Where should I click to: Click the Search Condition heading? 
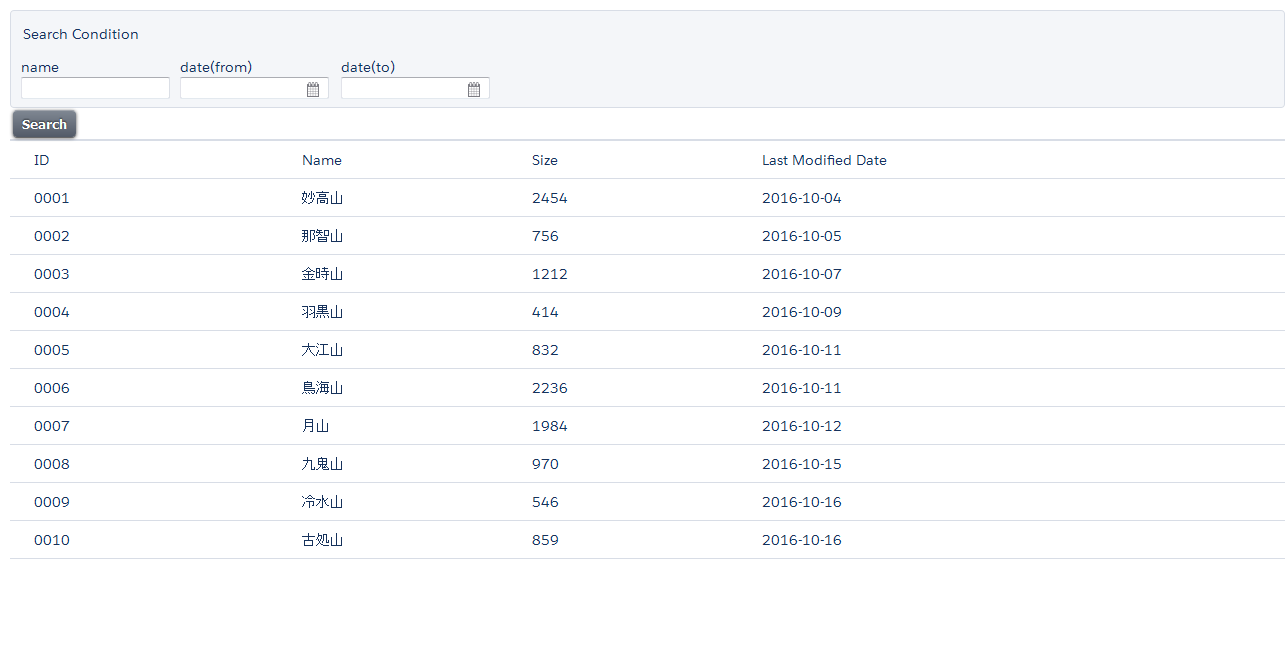81,34
